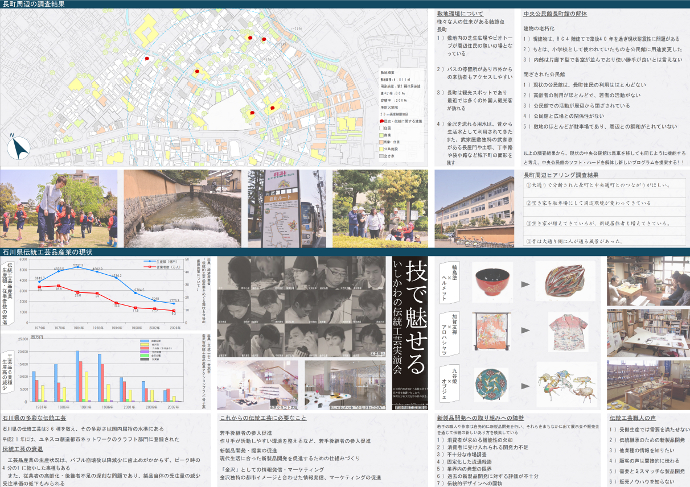Click the interior render with staircase
The width and height of the screenshot is (690, 487).
click(x=258, y=385)
